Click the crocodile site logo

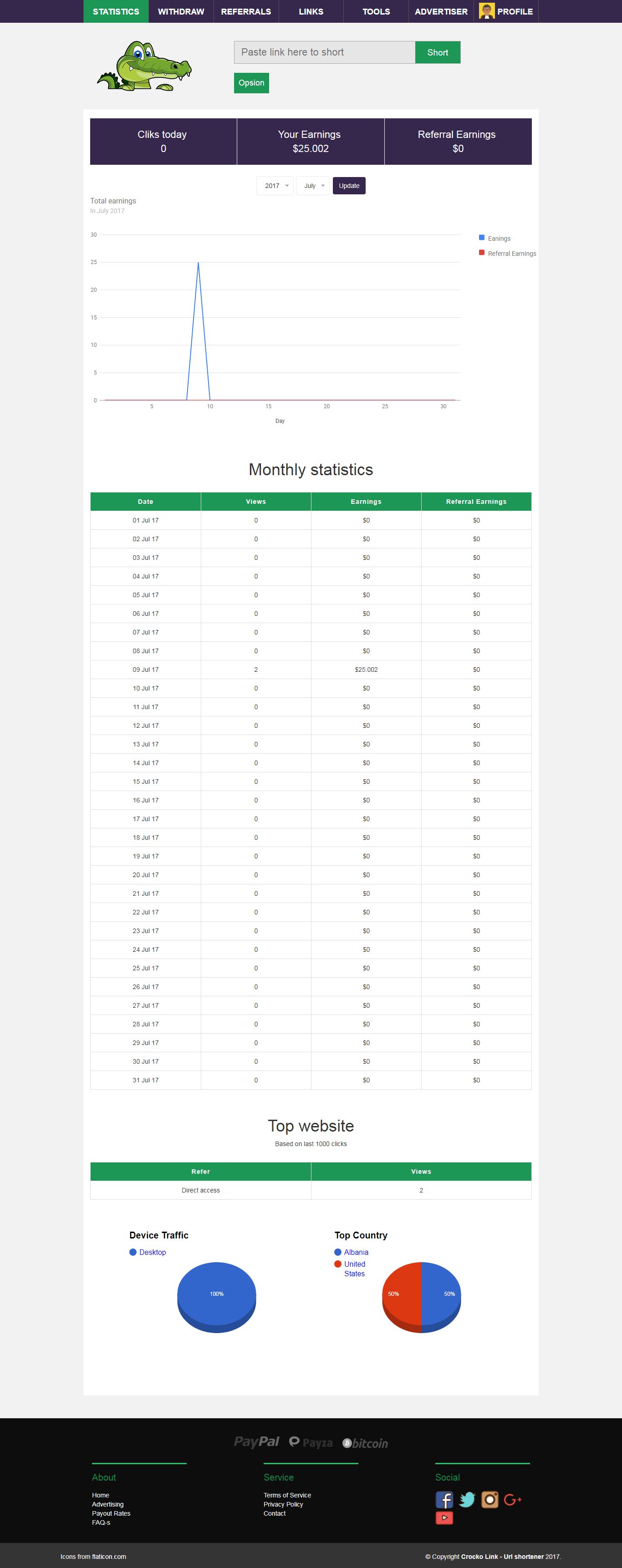click(144, 66)
